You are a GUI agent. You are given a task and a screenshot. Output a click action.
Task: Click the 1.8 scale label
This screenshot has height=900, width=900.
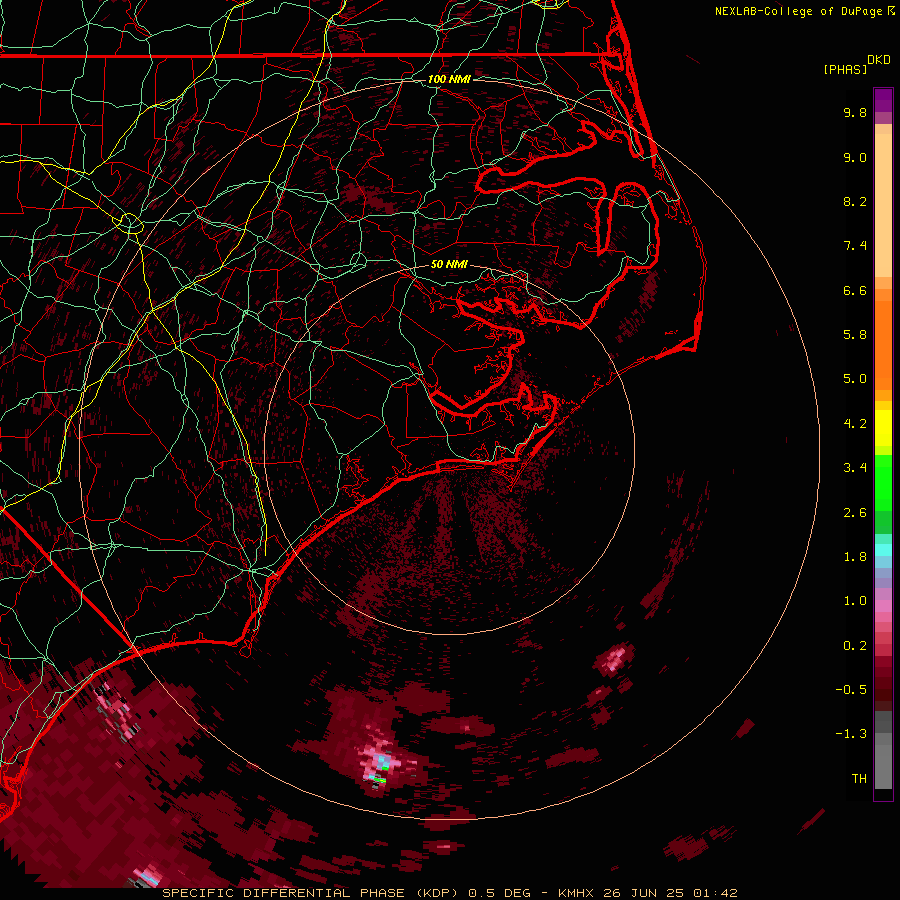(855, 557)
